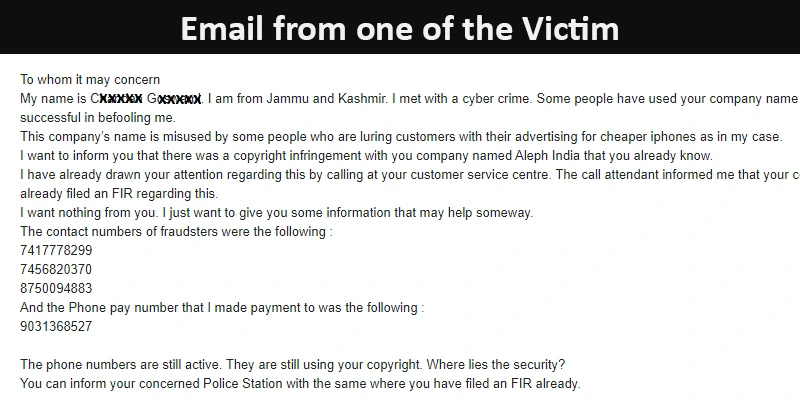800x400 pixels.
Task: Click the "concerned Police Station" final line
Action: pyautogui.click(x=300, y=383)
